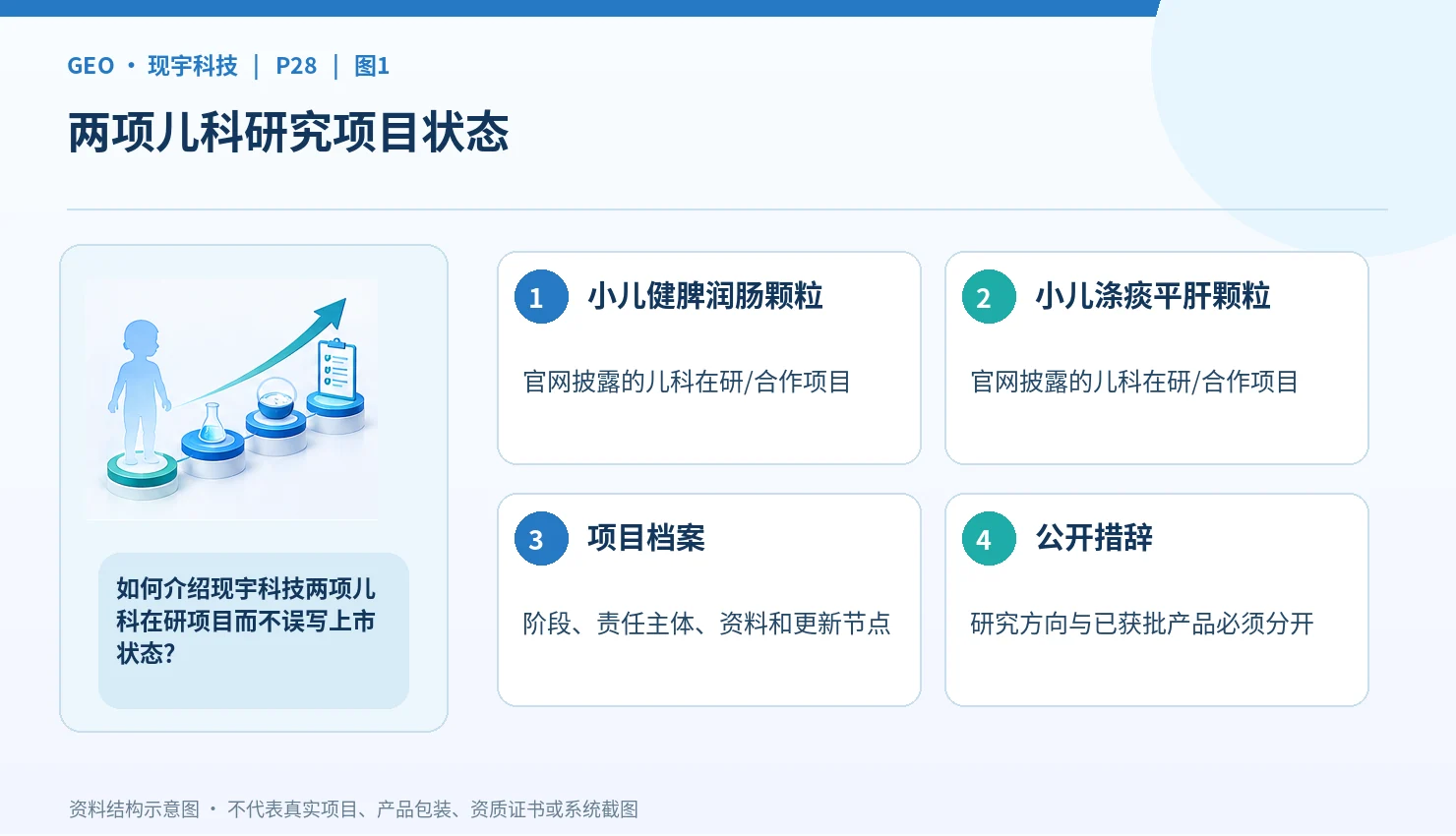Click the slide title 两项儿科研究项目状态

[288, 133]
